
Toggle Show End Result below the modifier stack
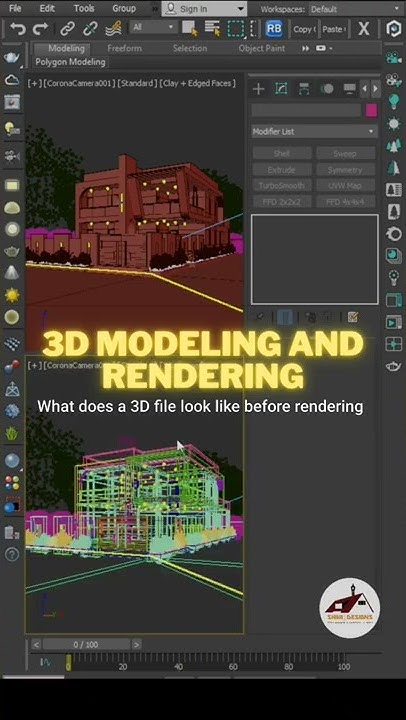pyautogui.click(x=285, y=317)
